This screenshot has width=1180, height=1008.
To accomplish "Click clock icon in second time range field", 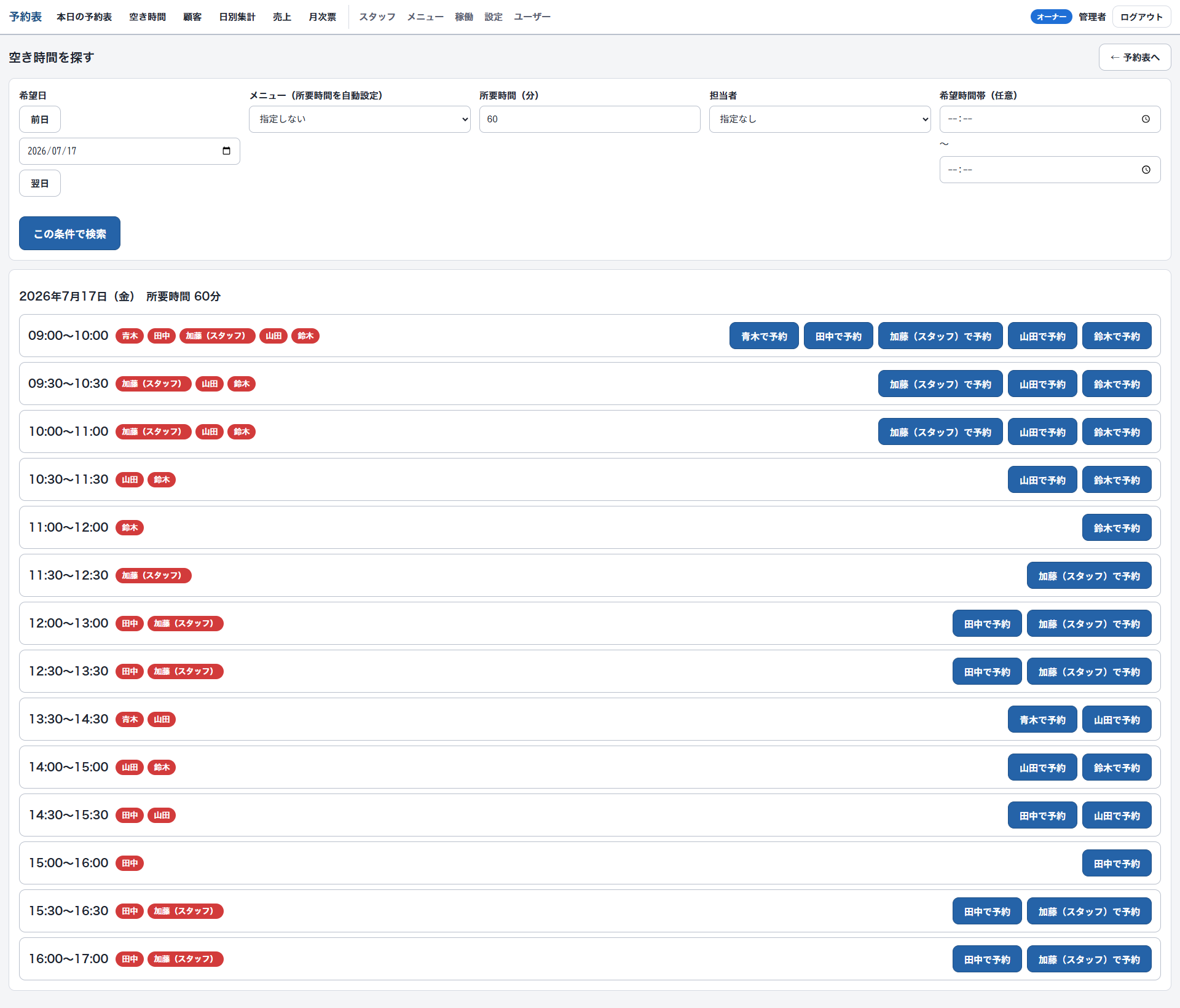I will point(1146,170).
